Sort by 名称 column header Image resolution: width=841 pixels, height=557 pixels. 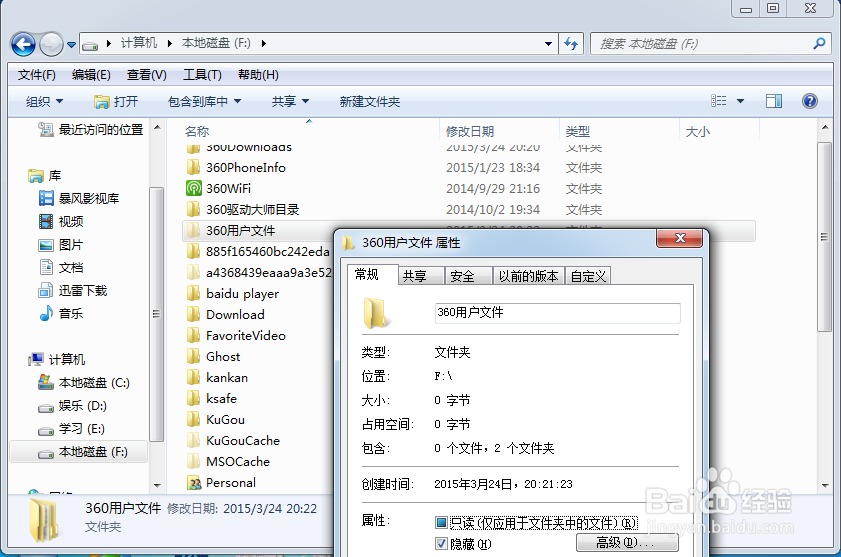197,131
